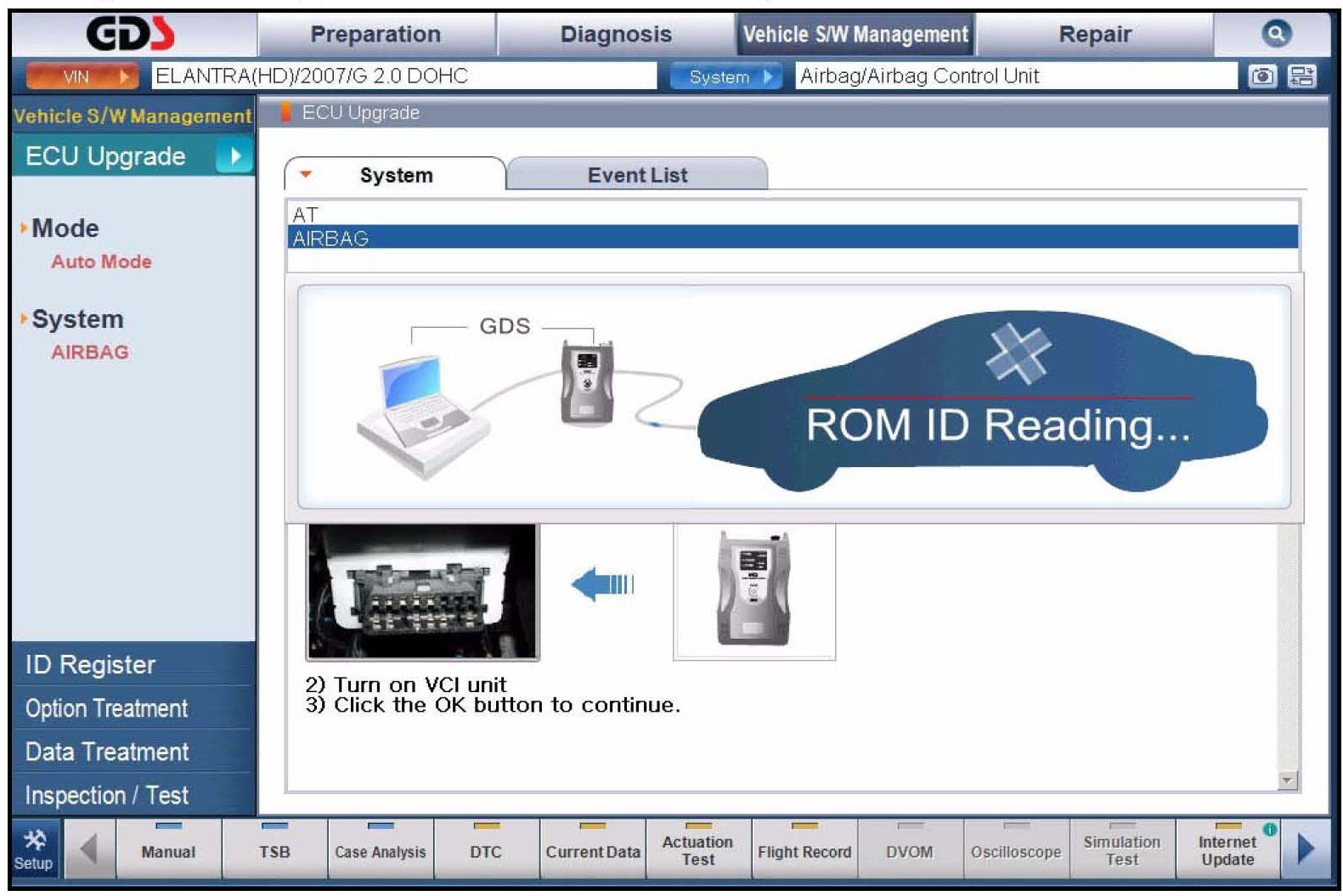Open Option Treatment
Screen dimensions: 1343x896
(x=133, y=708)
